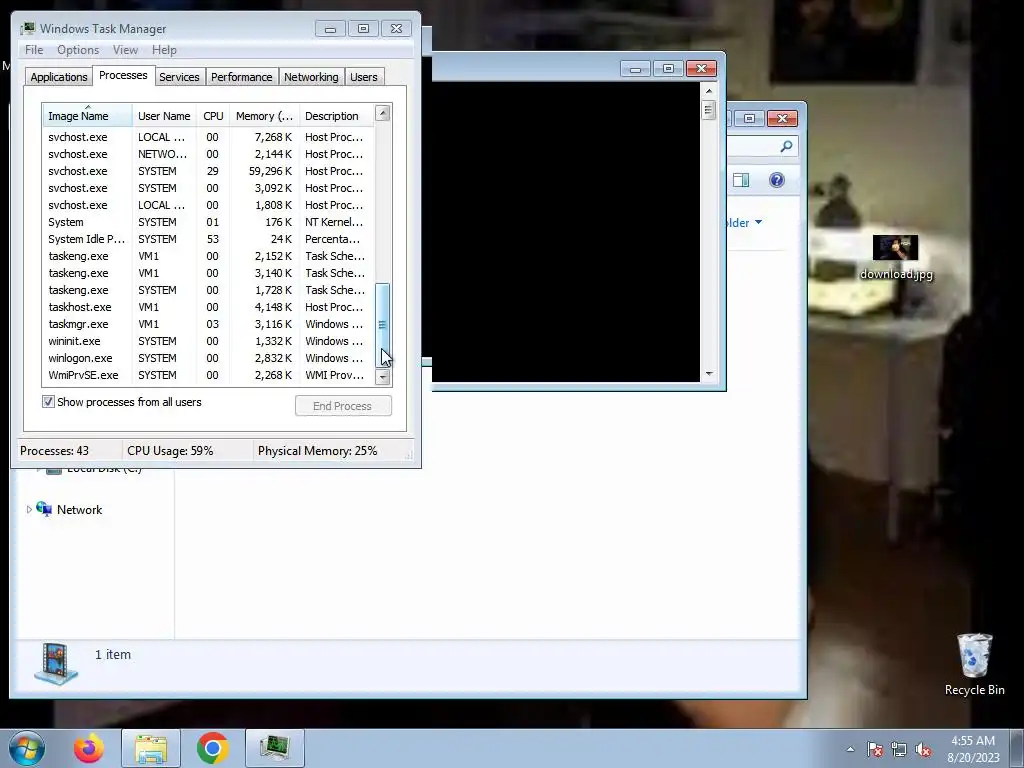
Task: Open the View menu
Action: 125,50
